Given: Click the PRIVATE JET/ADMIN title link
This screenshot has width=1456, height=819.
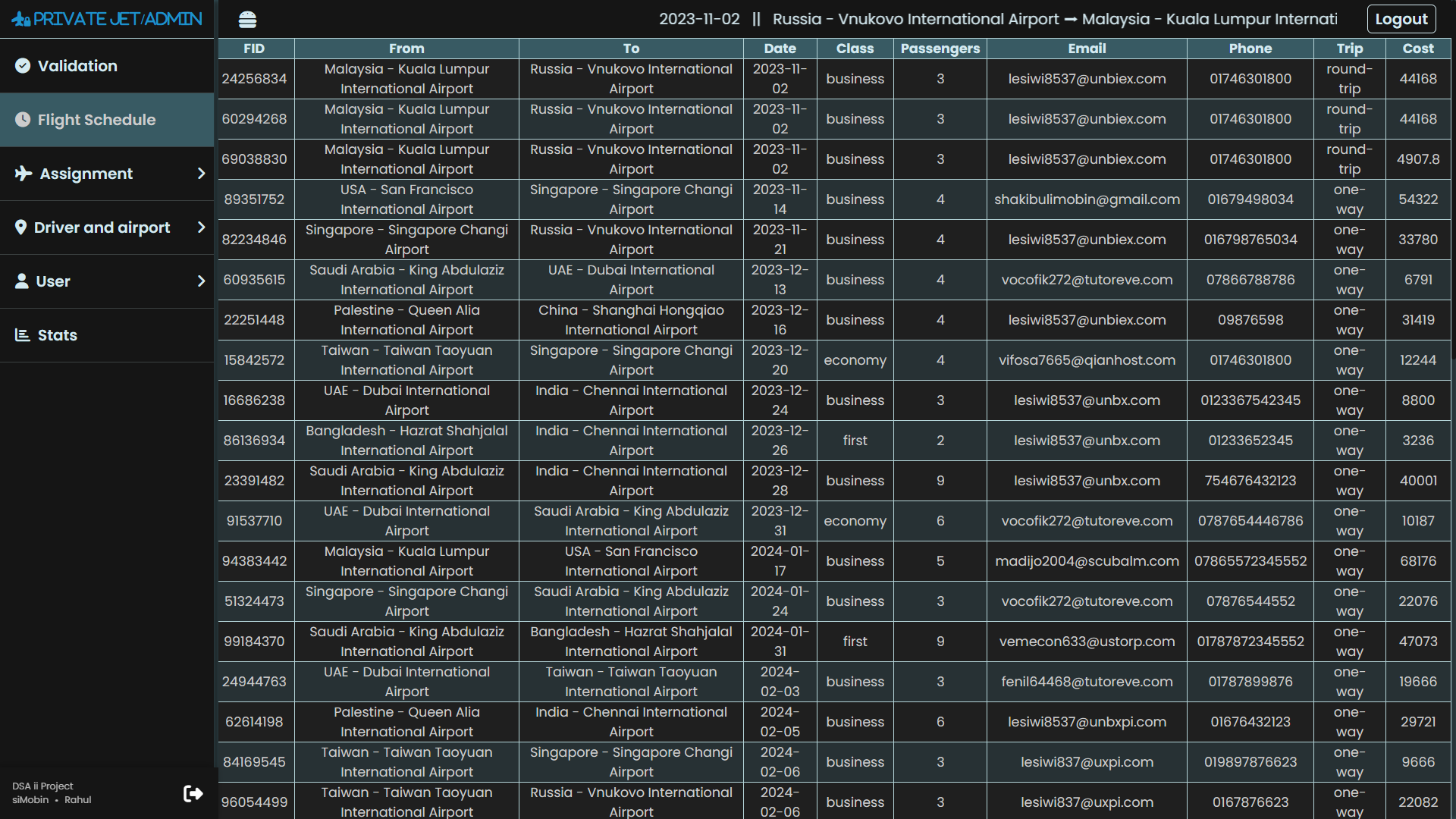Looking at the screenshot, I should click(118, 19).
